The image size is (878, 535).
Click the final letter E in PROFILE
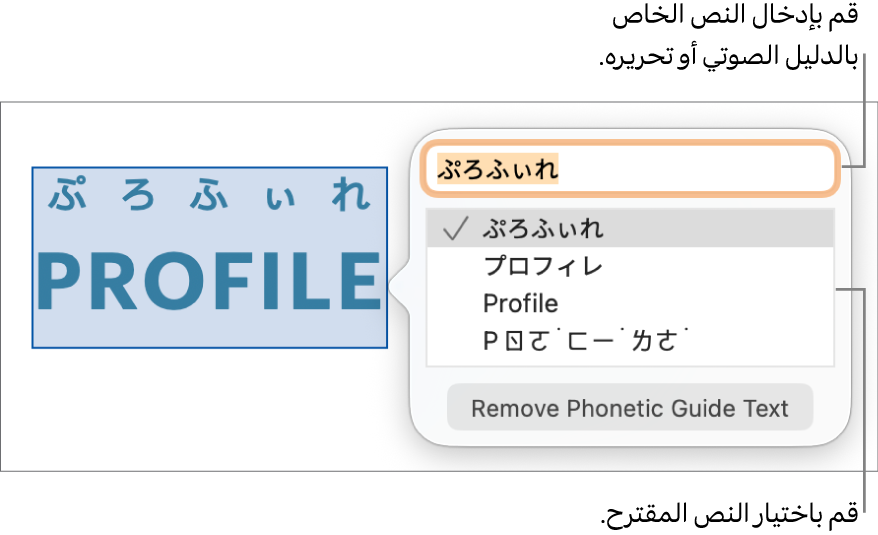click(361, 281)
